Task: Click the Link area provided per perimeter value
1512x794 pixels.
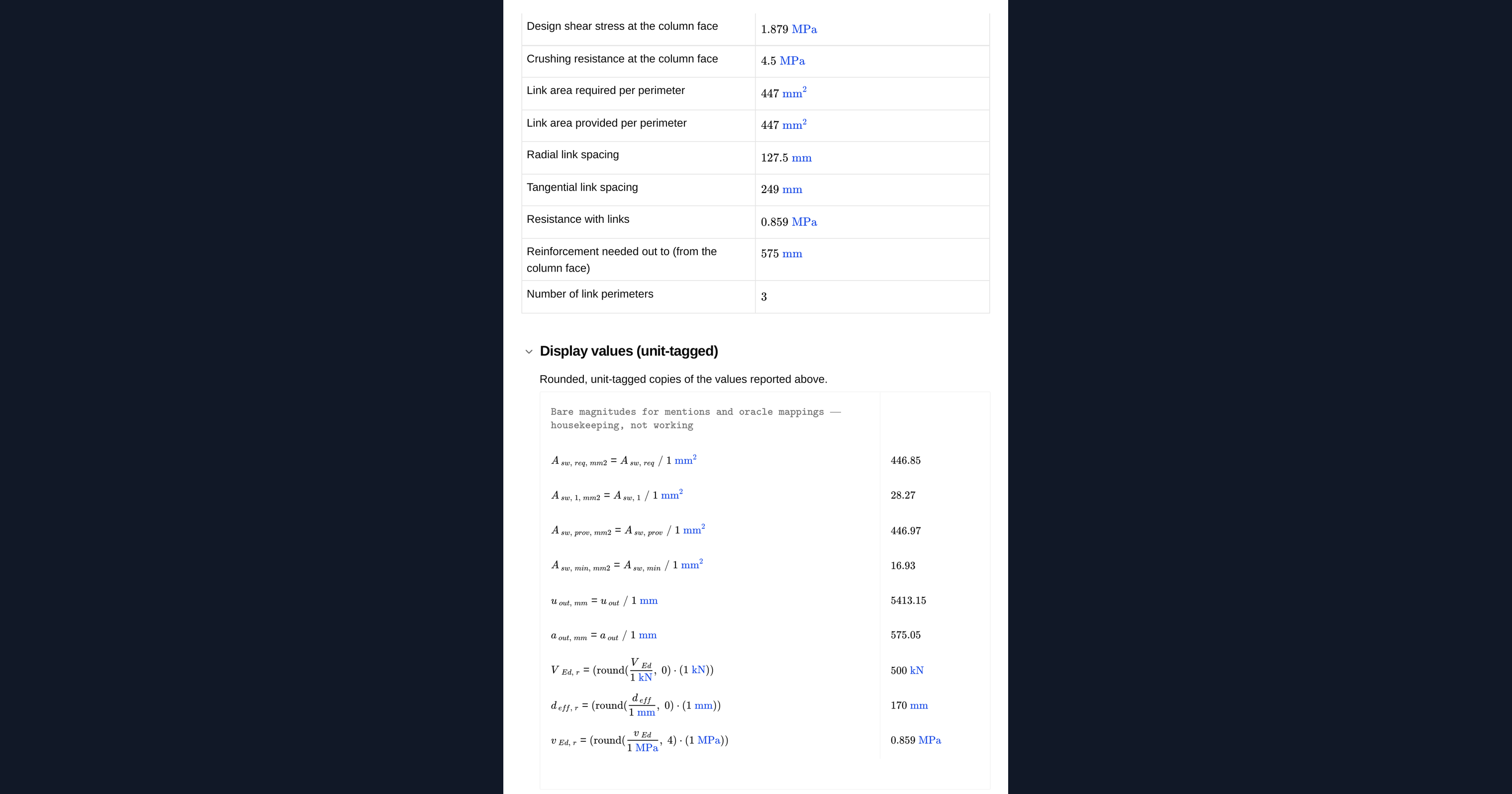Action: pyautogui.click(x=783, y=124)
